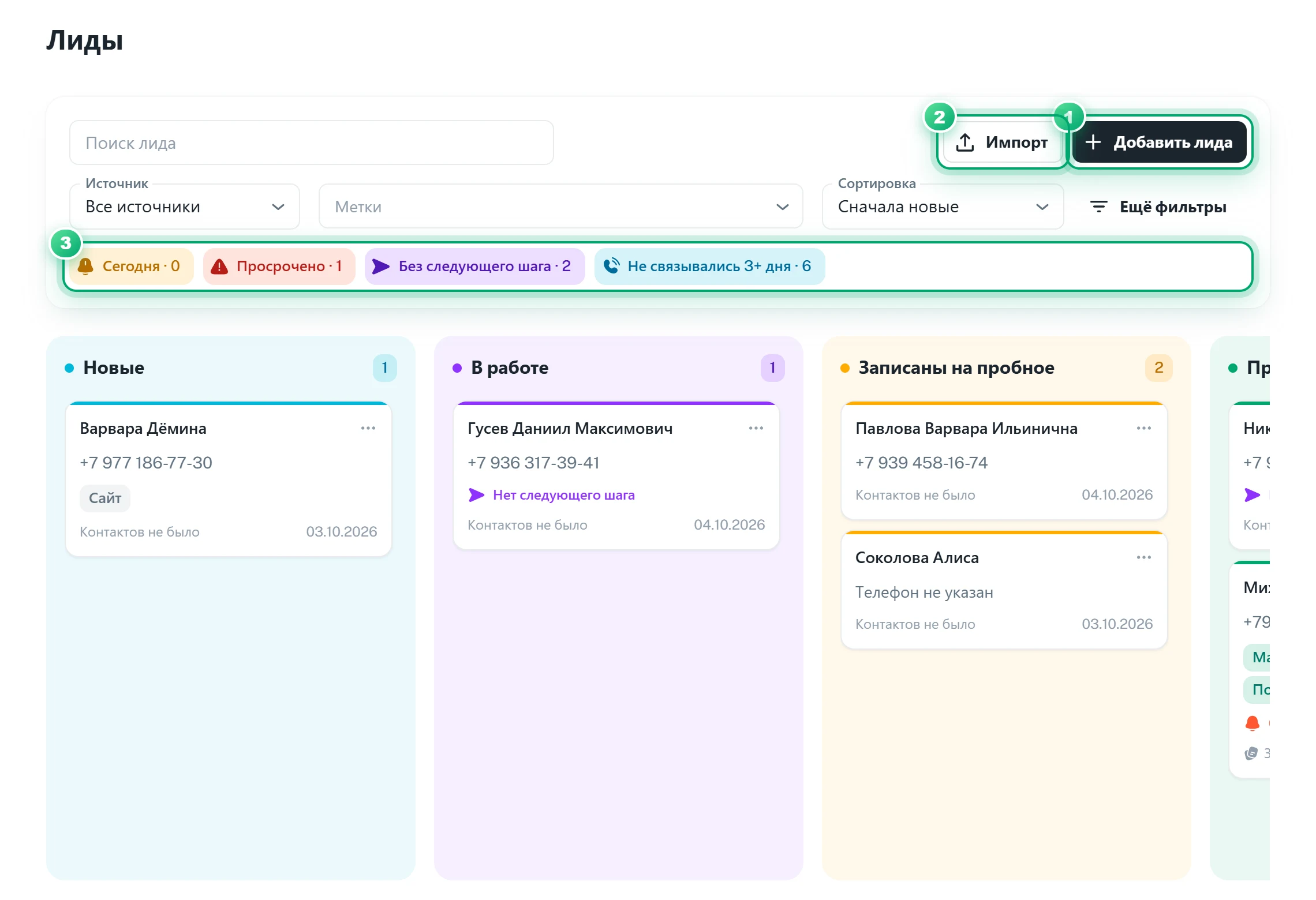Click the arrow icon in Без следующего шага chip

[381, 266]
